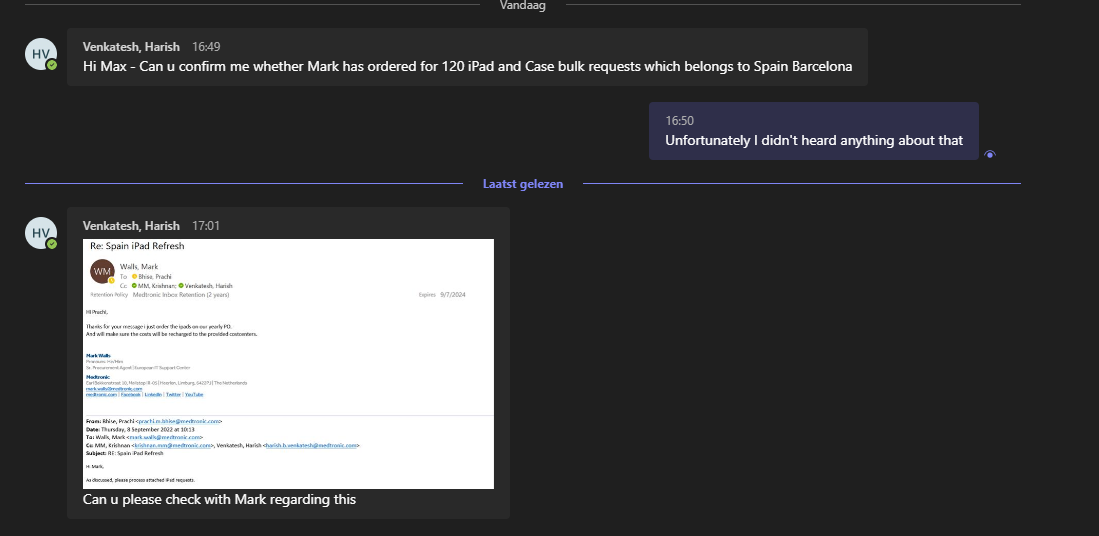Viewport: 1099px width, 536px height.
Task: Select the 'Unfortunately I didn't heard anything' reply
Action: pyautogui.click(x=813, y=141)
